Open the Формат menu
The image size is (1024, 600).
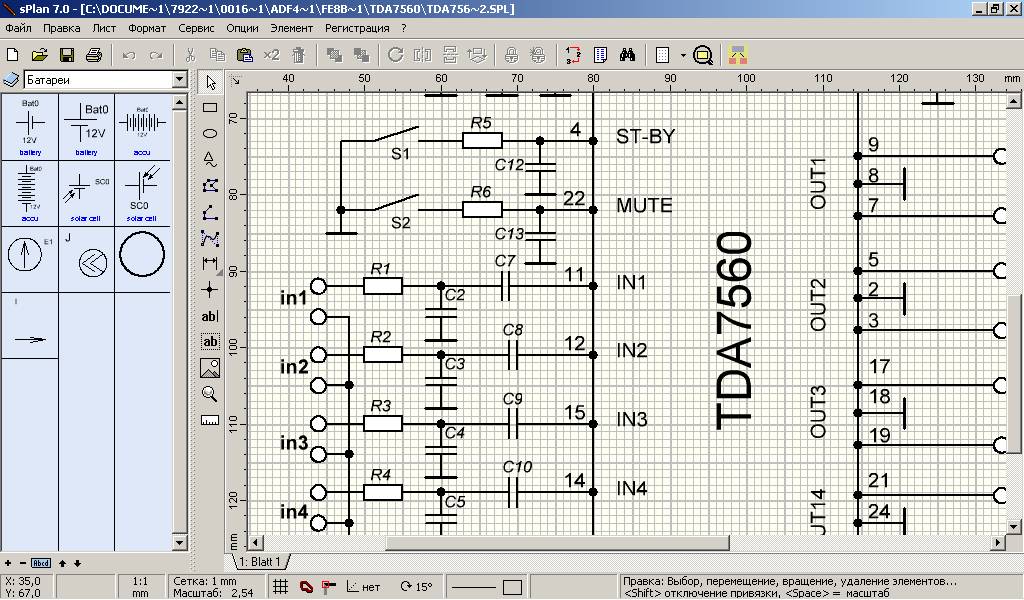point(148,28)
